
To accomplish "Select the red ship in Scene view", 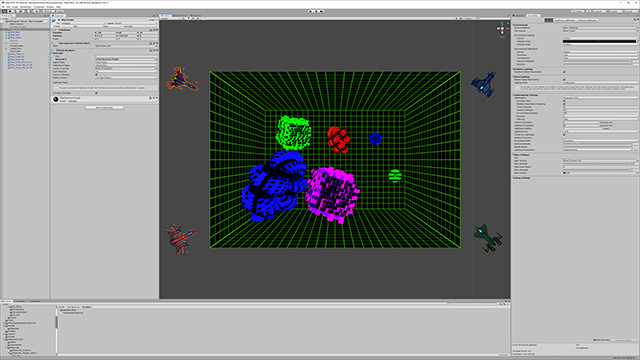I will coord(180,239).
